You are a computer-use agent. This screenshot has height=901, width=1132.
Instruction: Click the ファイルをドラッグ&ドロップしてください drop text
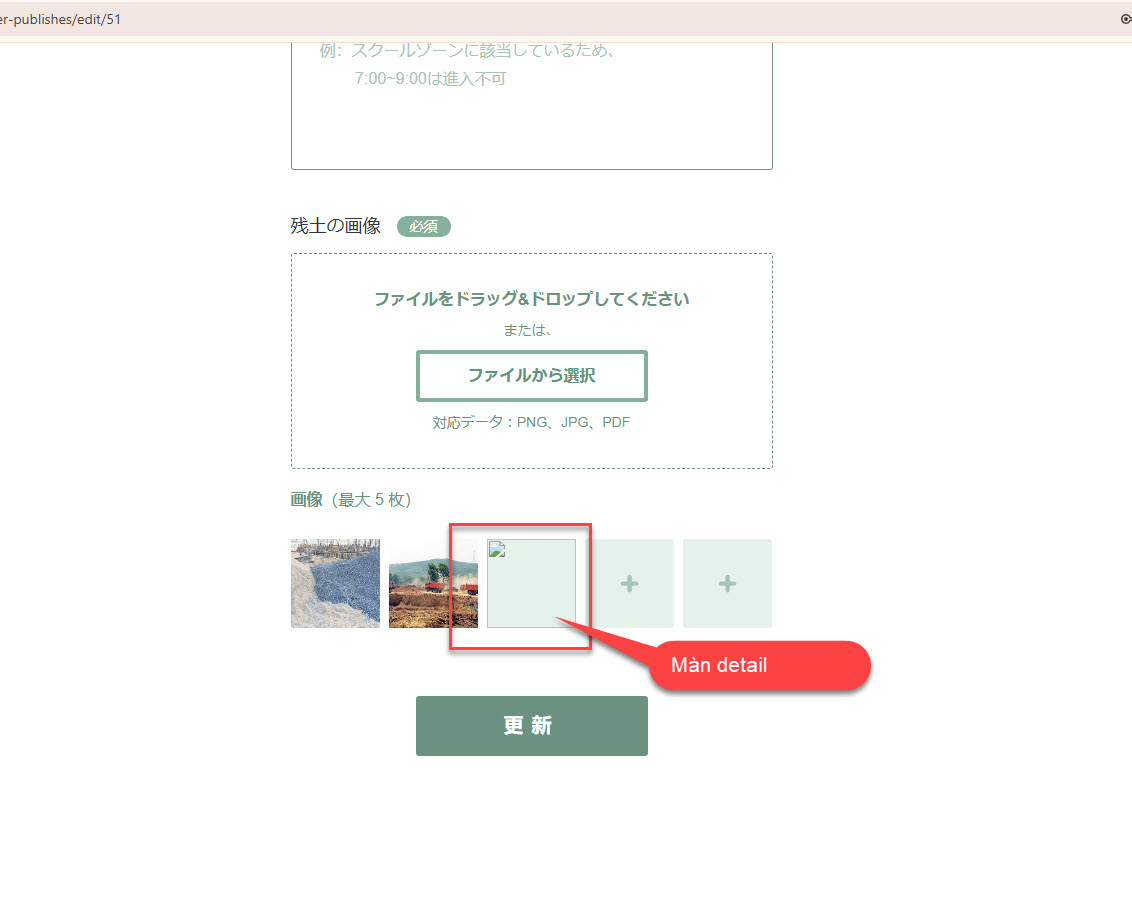click(x=531, y=299)
